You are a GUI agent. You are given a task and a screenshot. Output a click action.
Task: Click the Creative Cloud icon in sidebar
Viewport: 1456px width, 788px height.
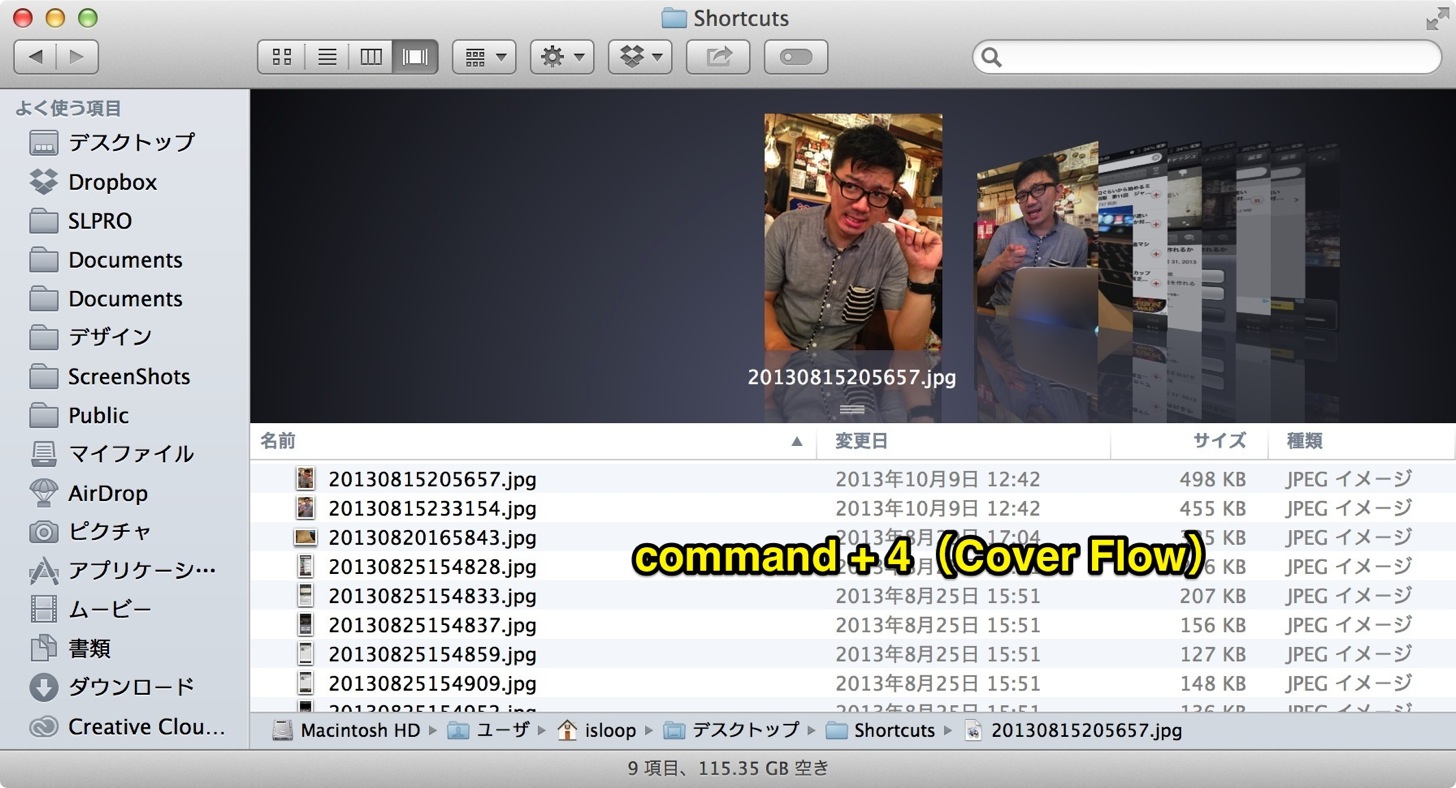(44, 727)
